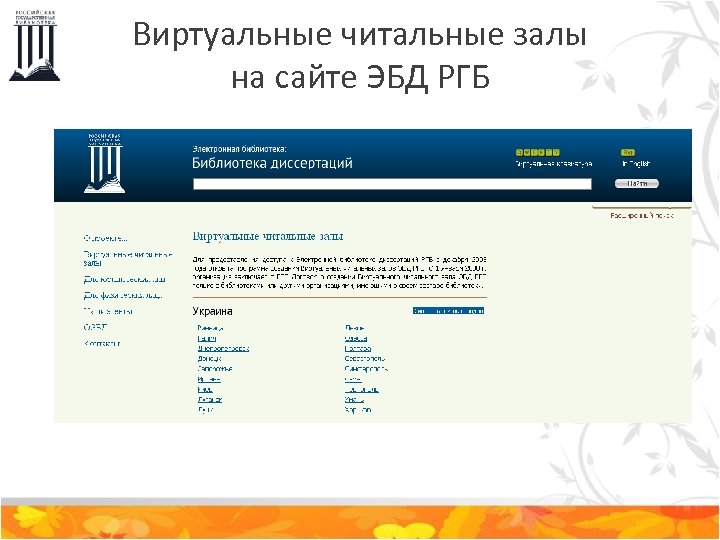Click into the dissertation search field
This screenshot has height=540, width=720.
pyautogui.click(x=392, y=184)
